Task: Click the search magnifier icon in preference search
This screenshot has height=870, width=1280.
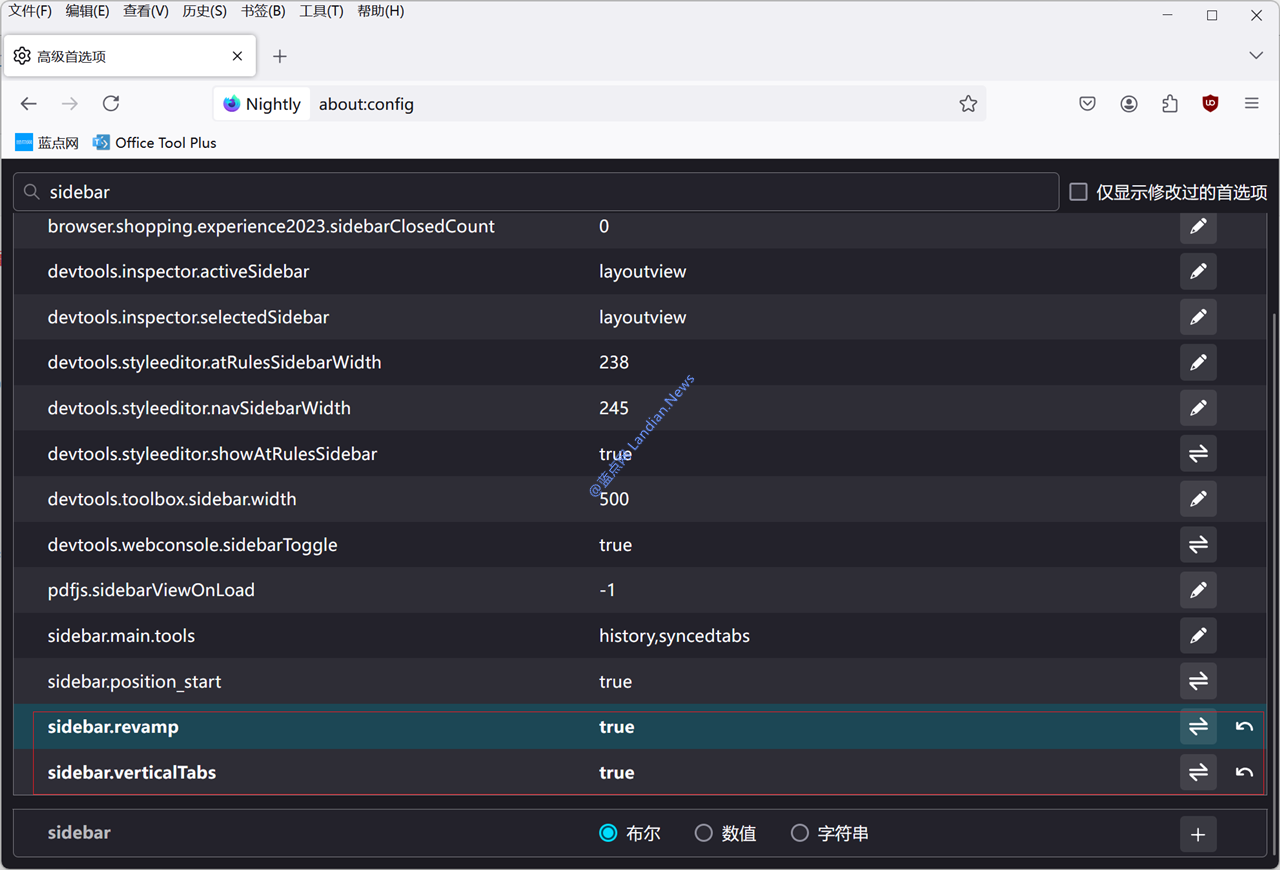Action: click(x=32, y=192)
